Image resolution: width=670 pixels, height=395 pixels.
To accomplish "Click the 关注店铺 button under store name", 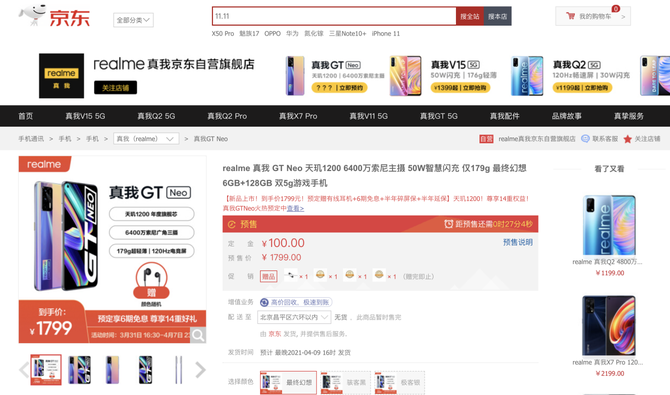I will tap(115, 88).
